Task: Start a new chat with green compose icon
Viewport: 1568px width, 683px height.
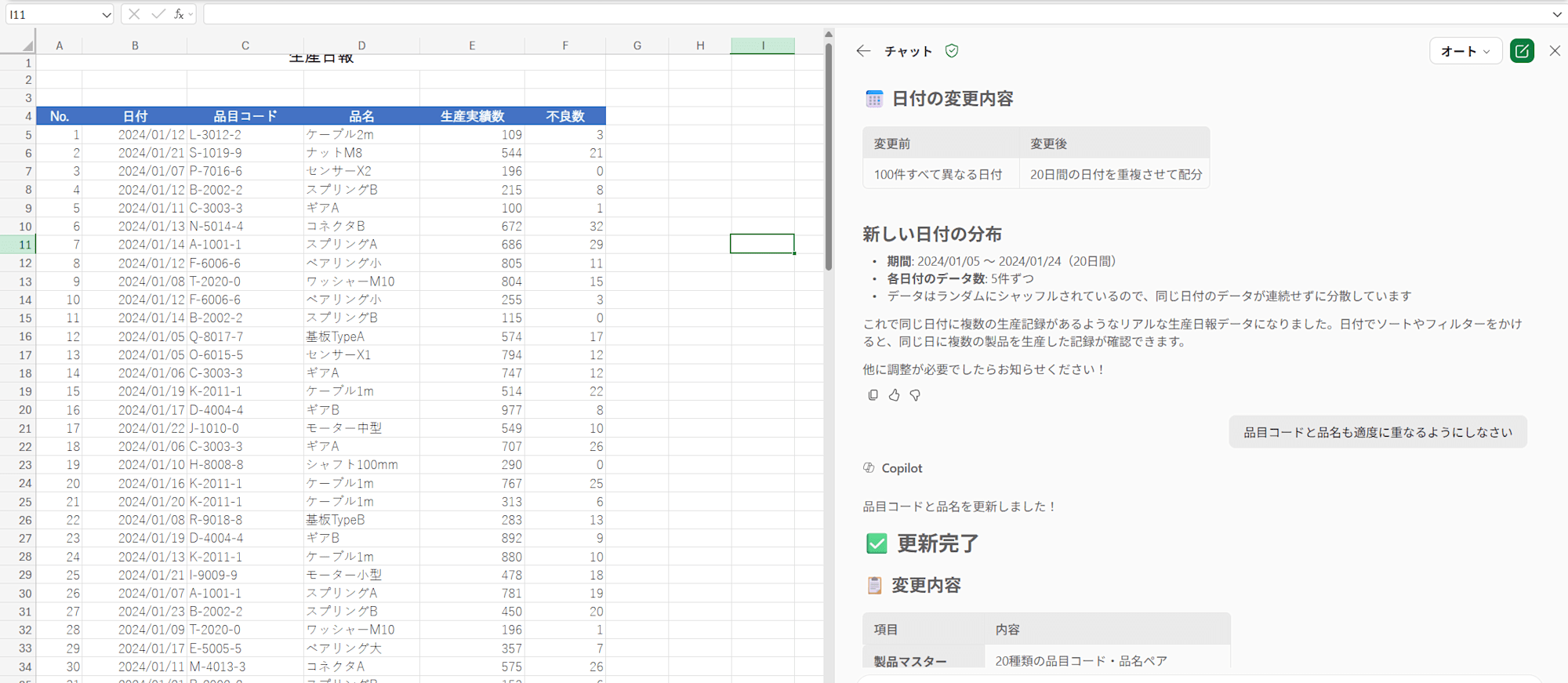Action: 1522,51
